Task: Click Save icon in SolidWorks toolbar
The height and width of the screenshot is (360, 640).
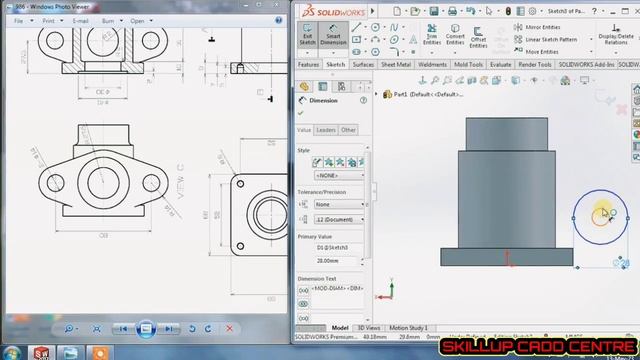Action: 433,11
